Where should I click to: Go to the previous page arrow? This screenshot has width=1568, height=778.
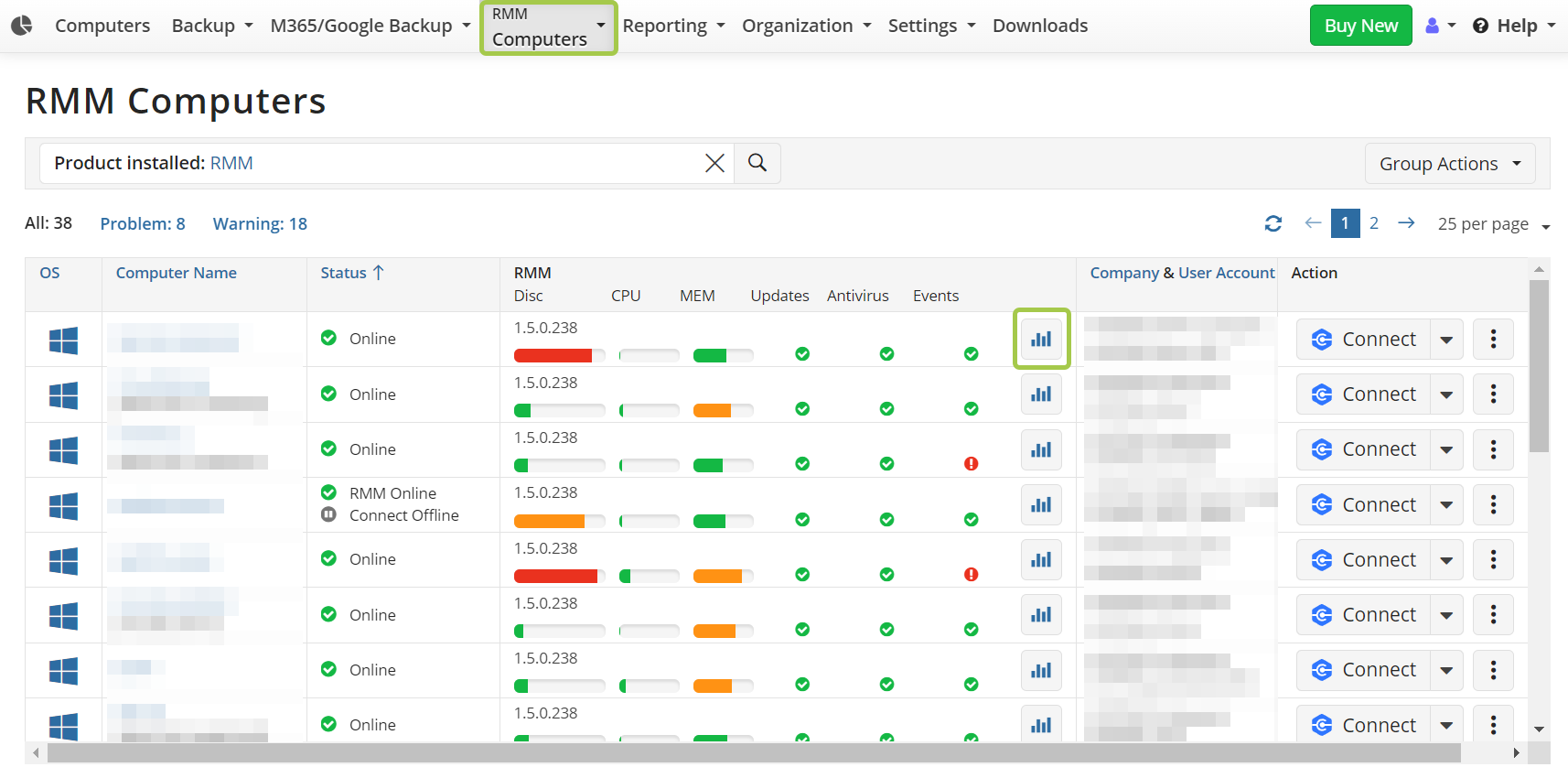[1313, 223]
